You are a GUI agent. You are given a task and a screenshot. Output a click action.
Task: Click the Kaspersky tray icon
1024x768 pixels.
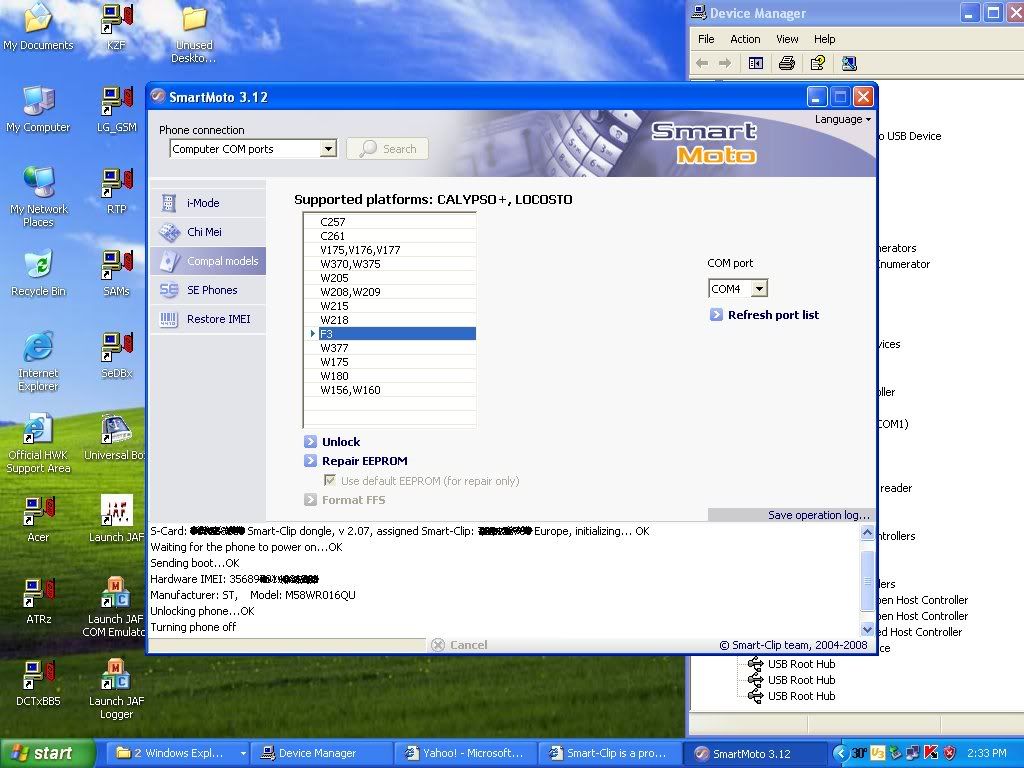(x=931, y=753)
